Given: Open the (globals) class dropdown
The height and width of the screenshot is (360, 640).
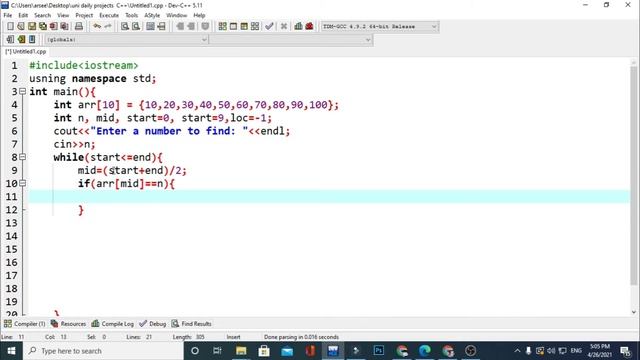Looking at the screenshot, I should (127, 40).
